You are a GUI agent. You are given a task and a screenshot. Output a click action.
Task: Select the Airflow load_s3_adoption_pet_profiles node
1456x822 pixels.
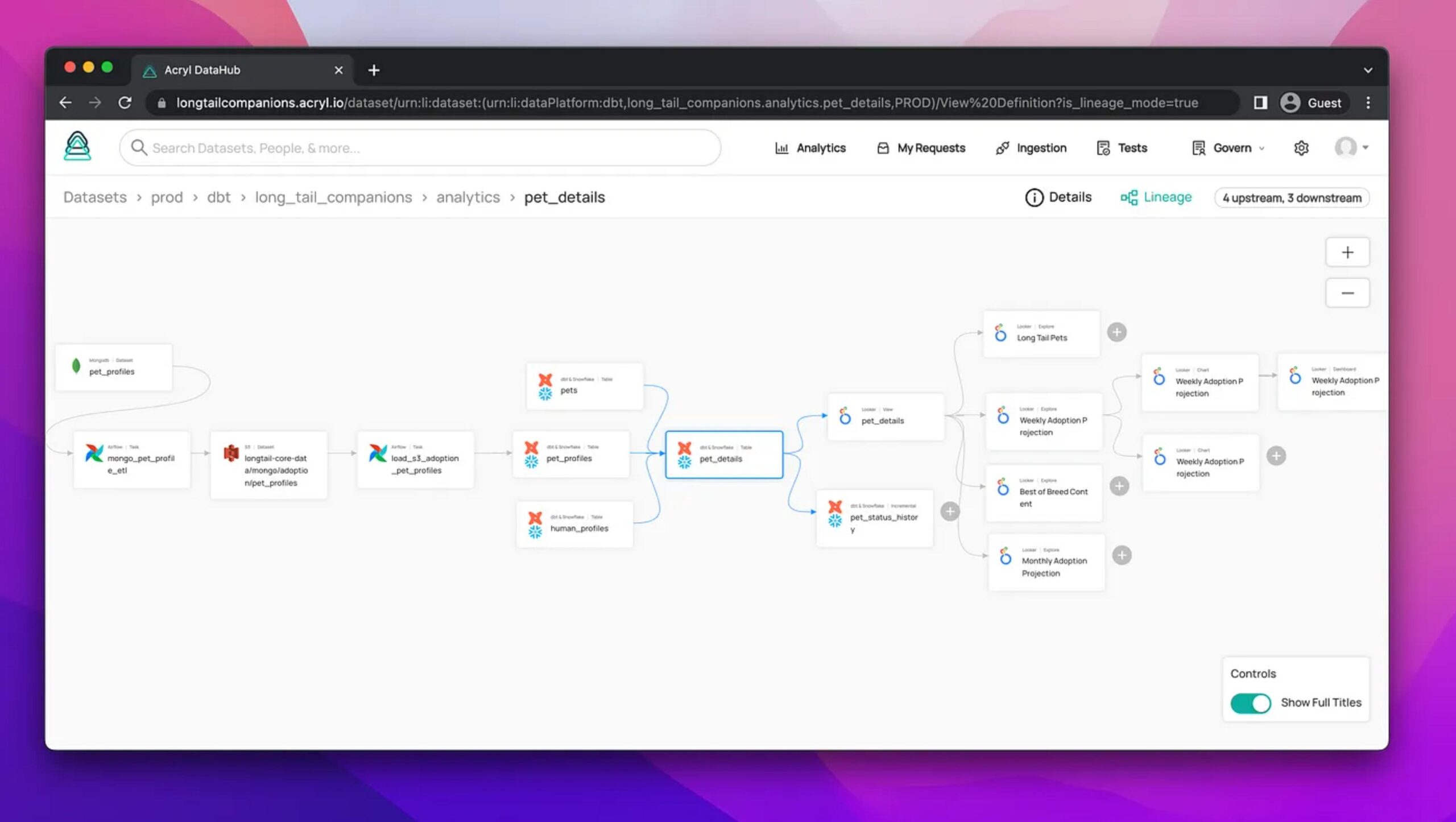coord(415,460)
